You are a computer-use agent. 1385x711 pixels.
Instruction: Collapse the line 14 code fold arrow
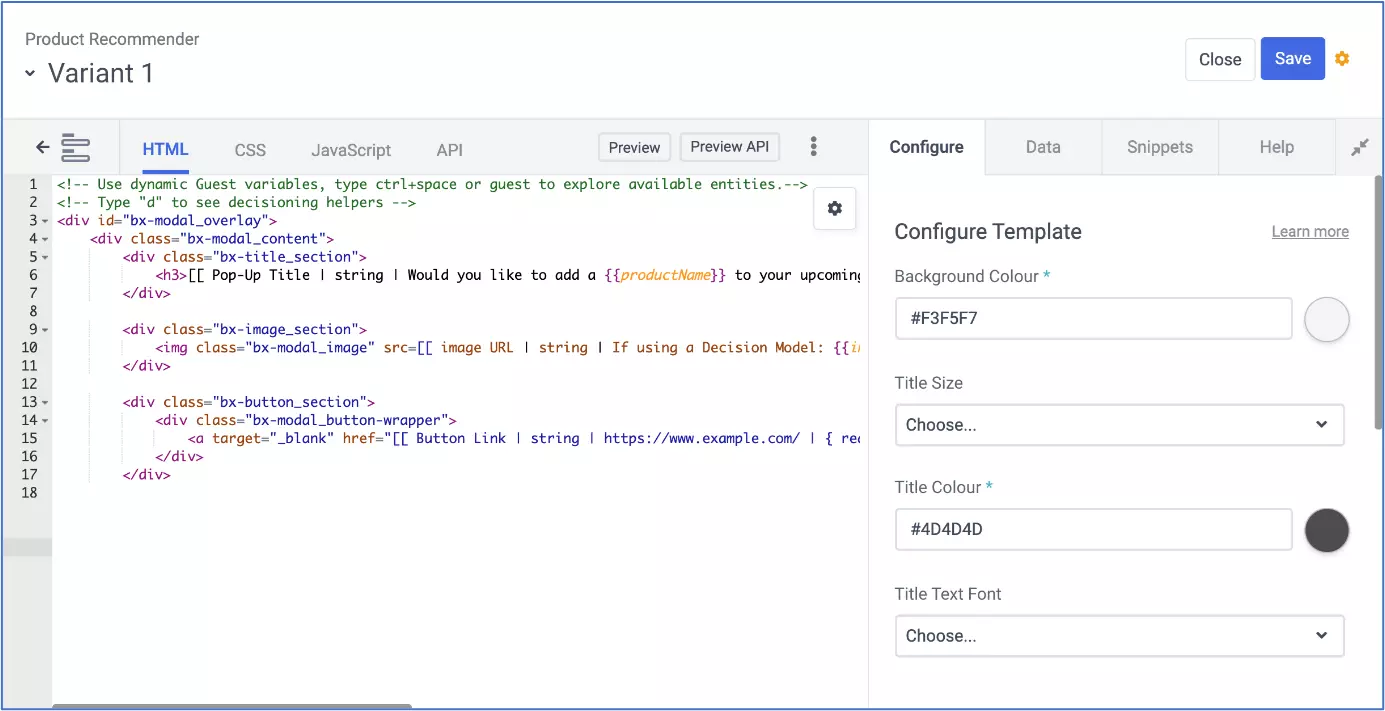[46, 421]
